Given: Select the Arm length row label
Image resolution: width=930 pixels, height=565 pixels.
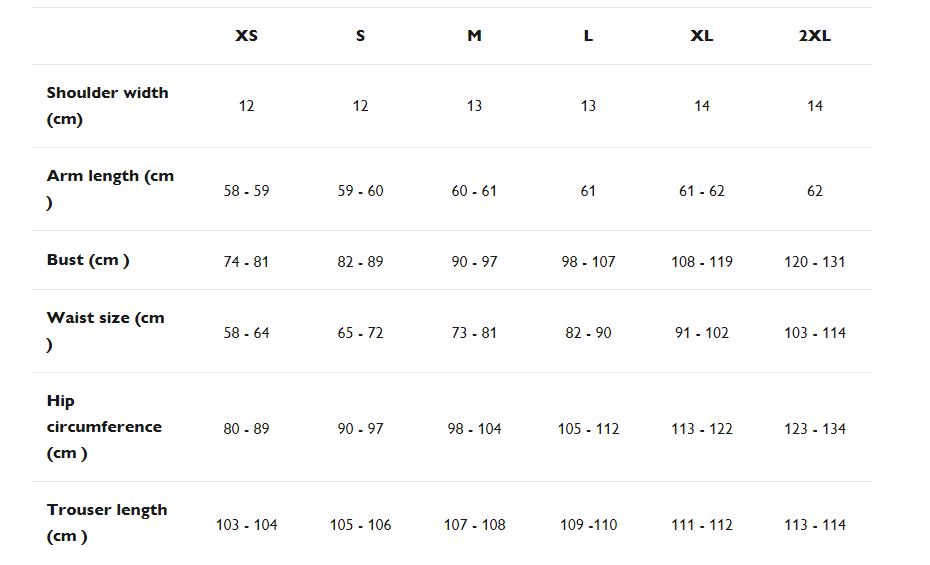Looking at the screenshot, I should pyautogui.click(x=110, y=189).
